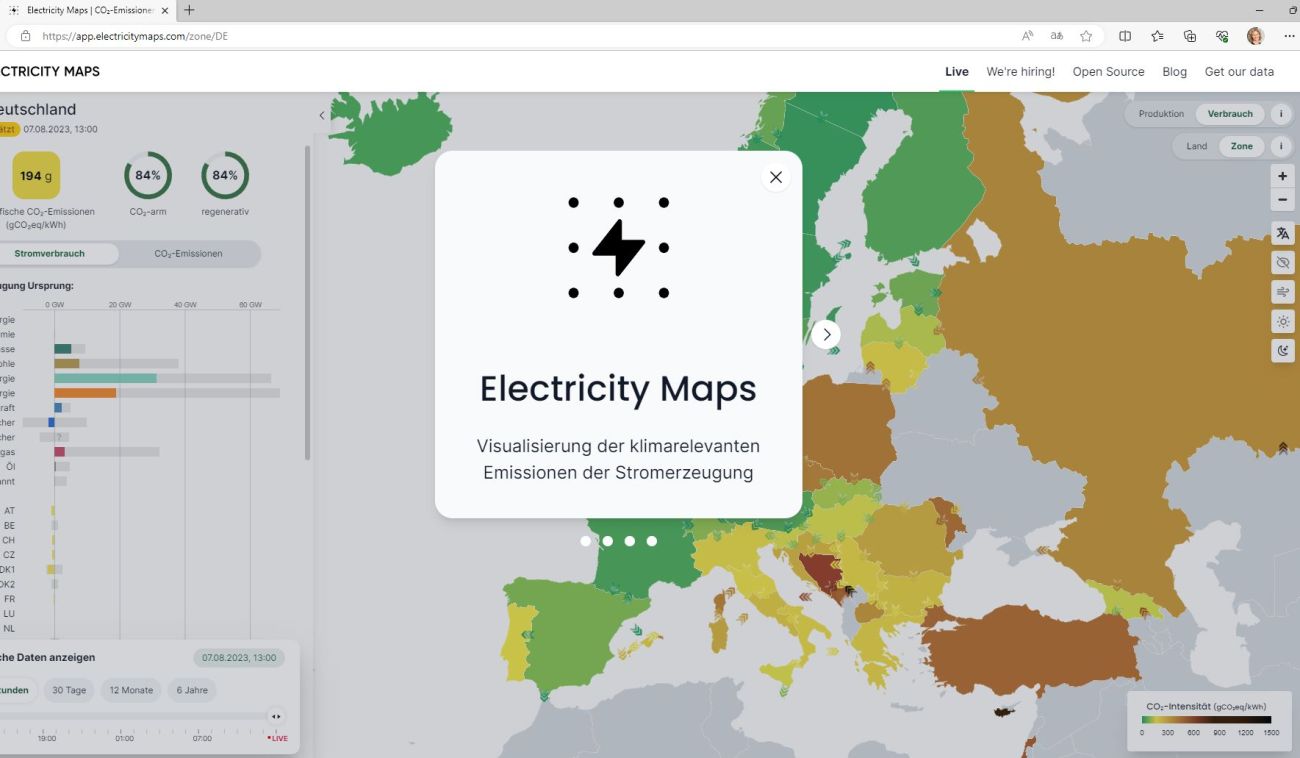Click the 84% CO₂-arm gauge
Screen dimensions: 1300x758
(x=148, y=176)
